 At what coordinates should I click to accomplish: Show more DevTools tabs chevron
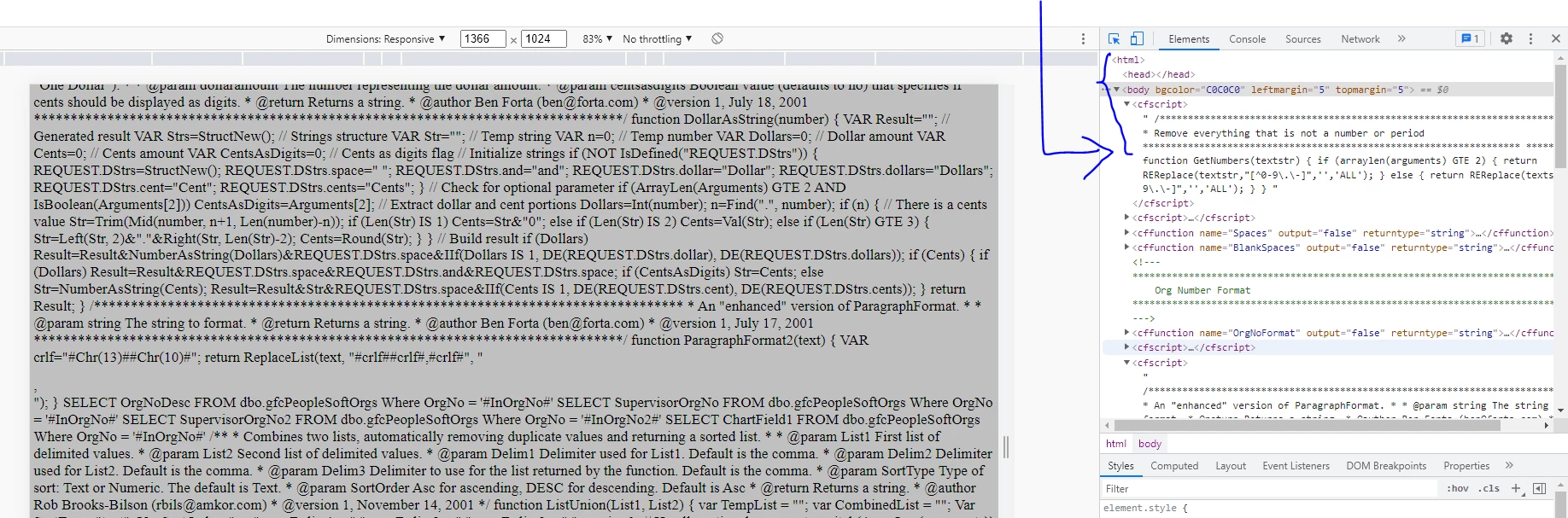coord(1401,38)
